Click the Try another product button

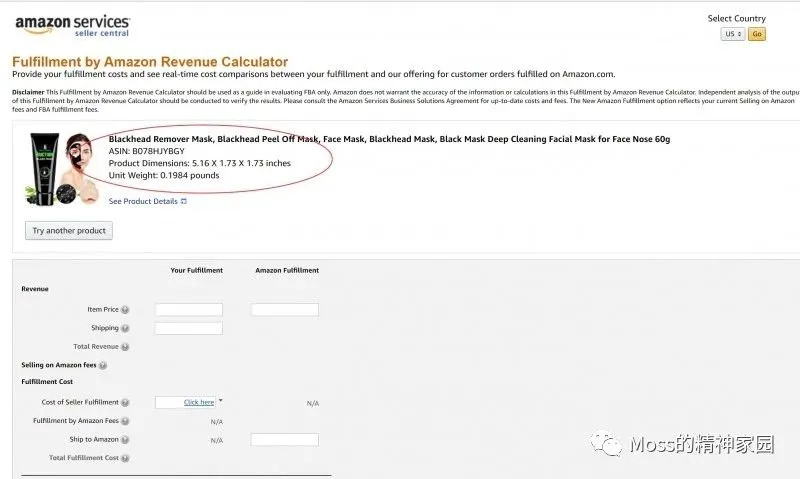pyautogui.click(x=69, y=231)
